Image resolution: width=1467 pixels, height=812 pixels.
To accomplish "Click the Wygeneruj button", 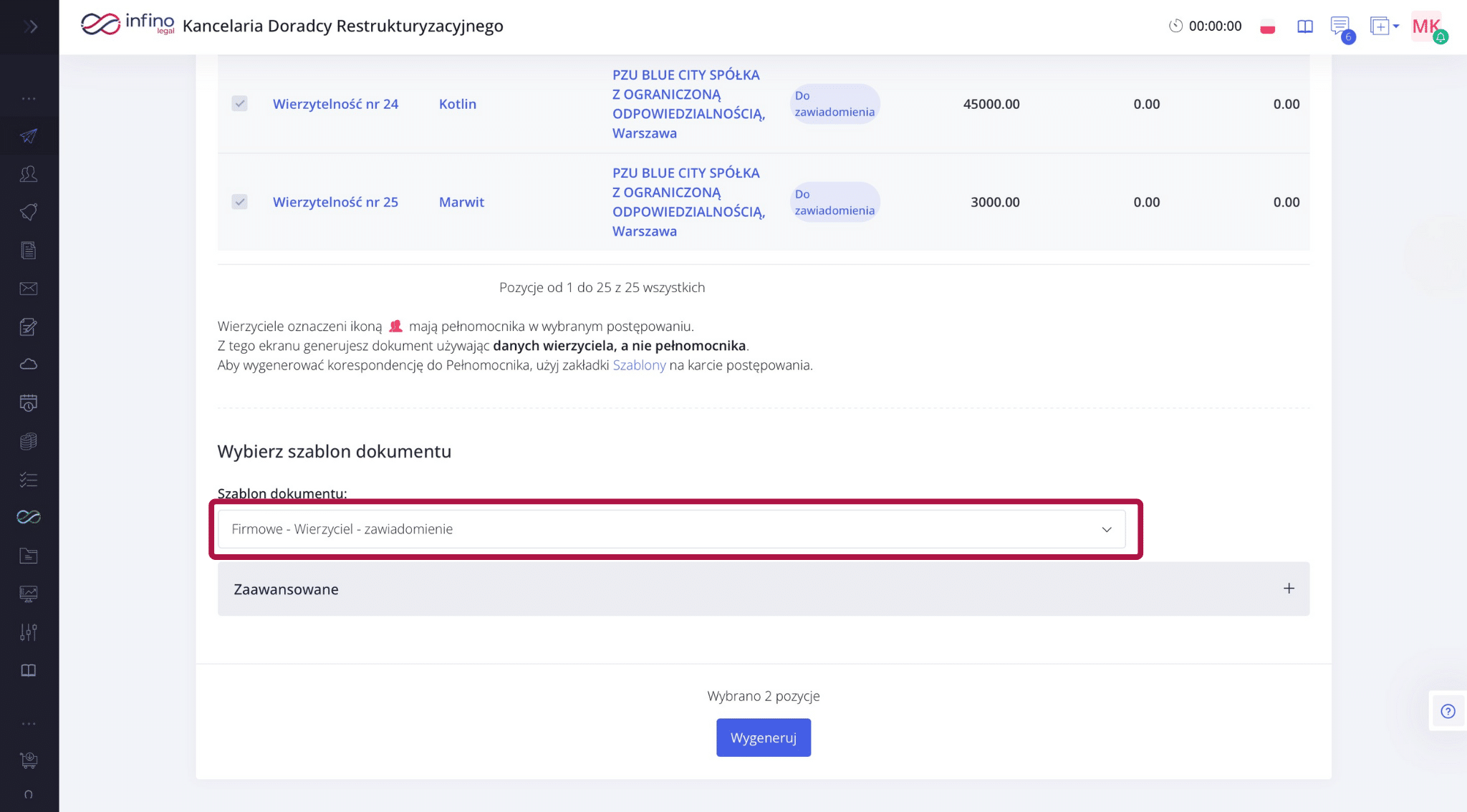I will pyautogui.click(x=764, y=738).
